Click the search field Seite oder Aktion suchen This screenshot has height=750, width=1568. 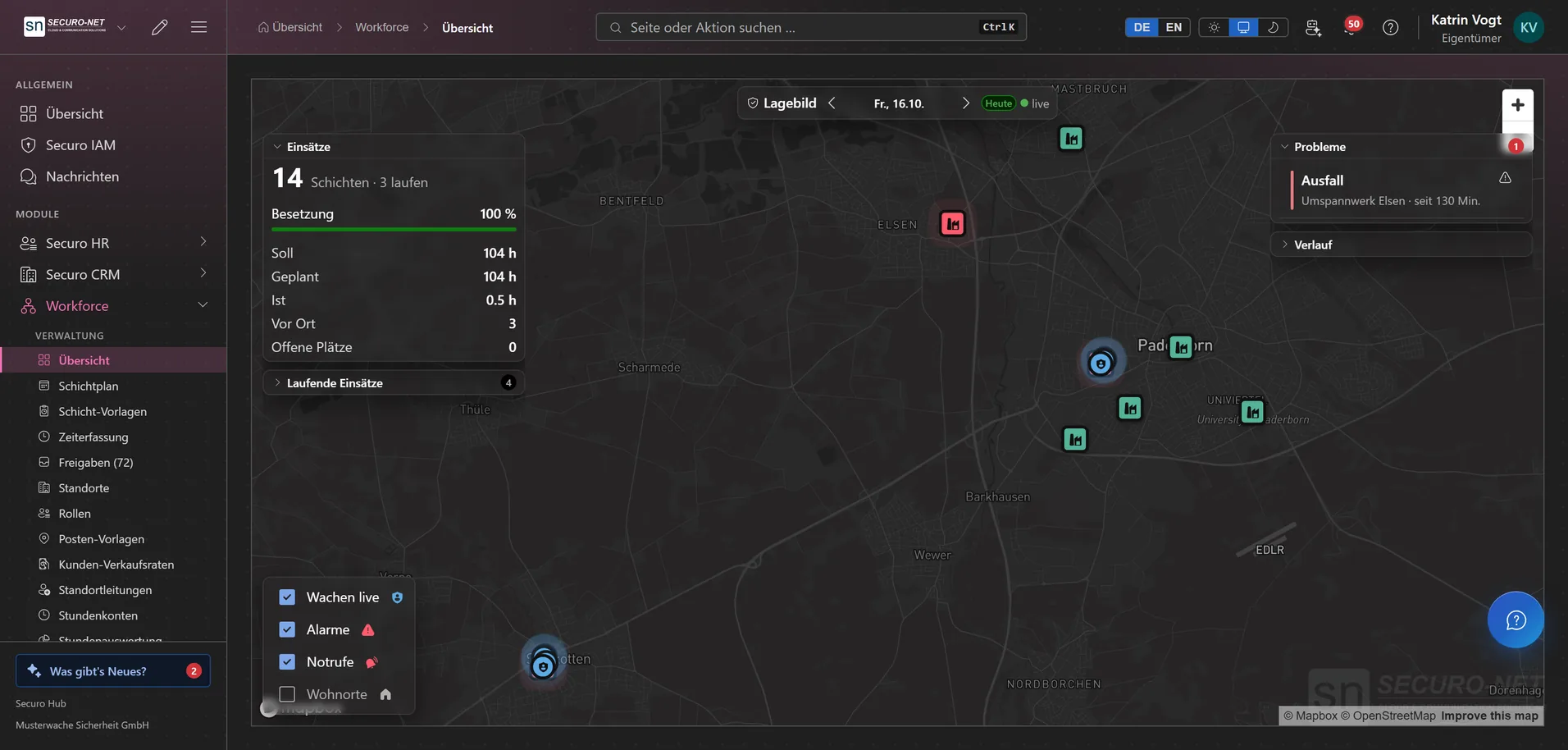(811, 27)
